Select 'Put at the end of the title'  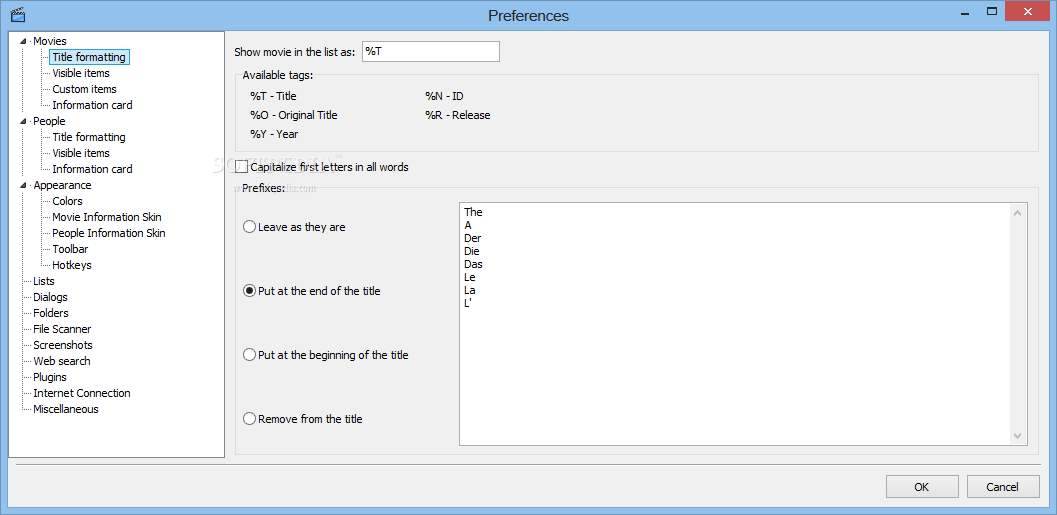[249, 291]
